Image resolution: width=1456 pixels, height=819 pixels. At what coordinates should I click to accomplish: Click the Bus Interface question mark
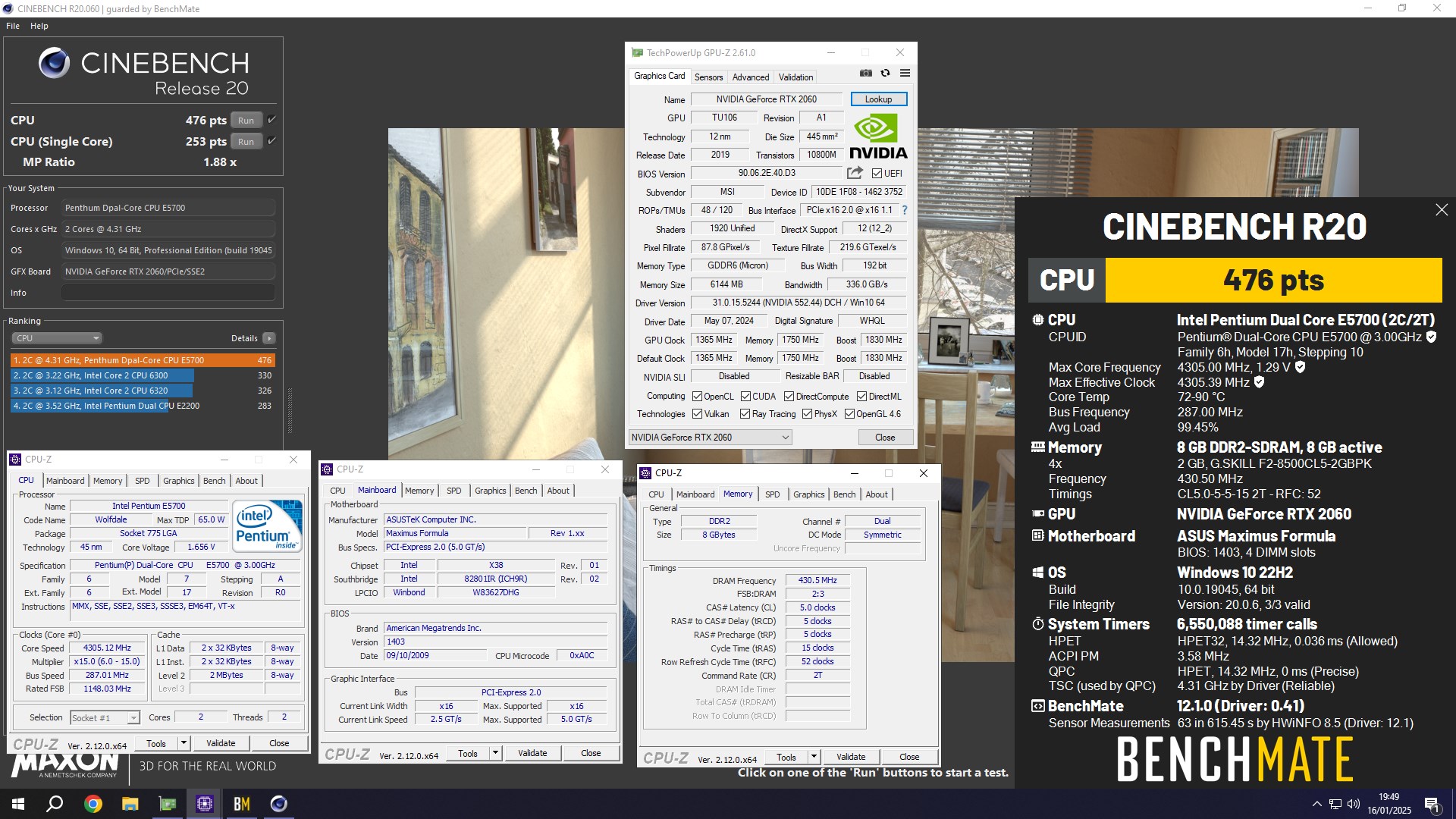click(x=904, y=210)
